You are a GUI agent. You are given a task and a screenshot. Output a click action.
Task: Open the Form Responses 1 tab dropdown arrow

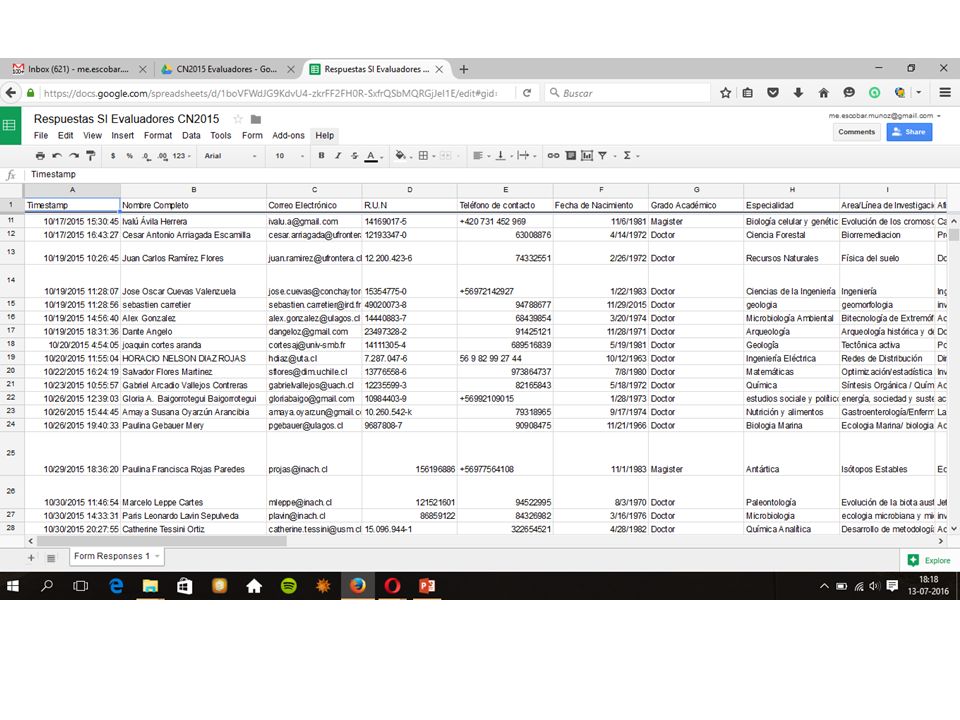click(157, 556)
